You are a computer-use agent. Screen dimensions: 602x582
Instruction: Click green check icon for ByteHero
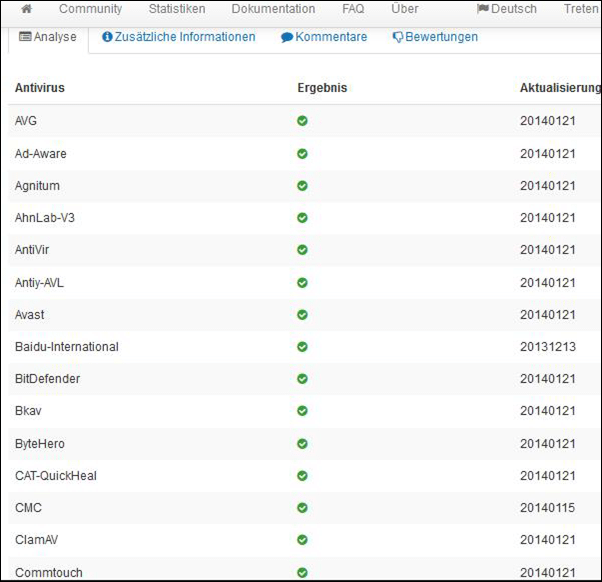(302, 444)
